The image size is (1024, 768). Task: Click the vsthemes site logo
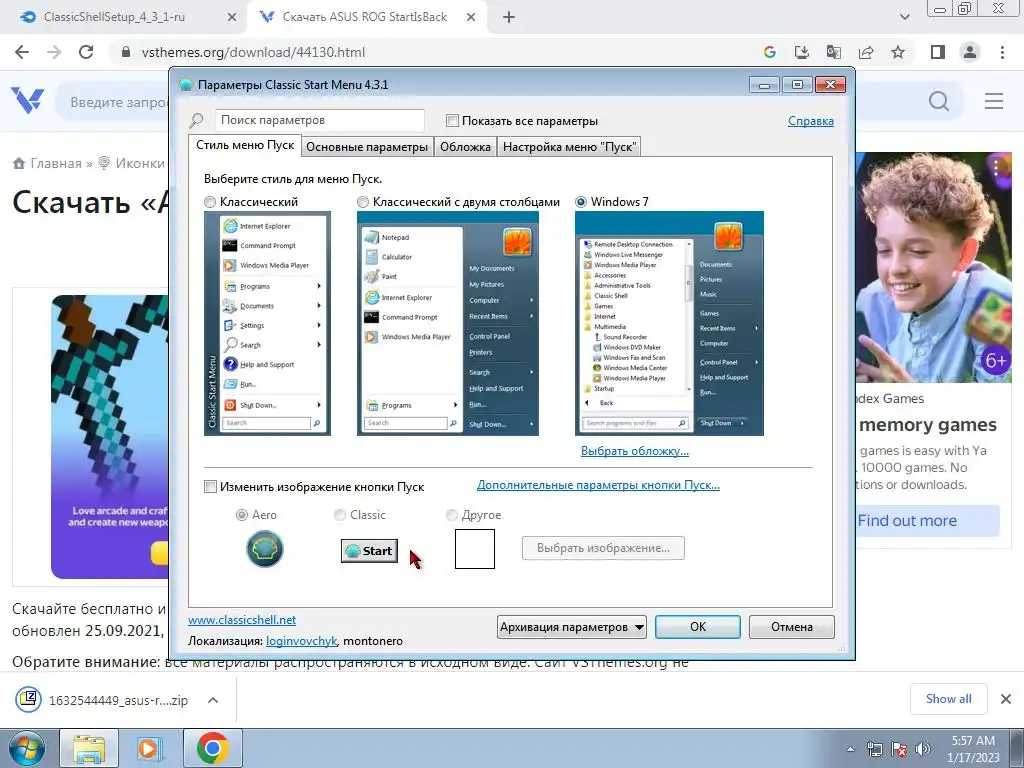(x=27, y=101)
